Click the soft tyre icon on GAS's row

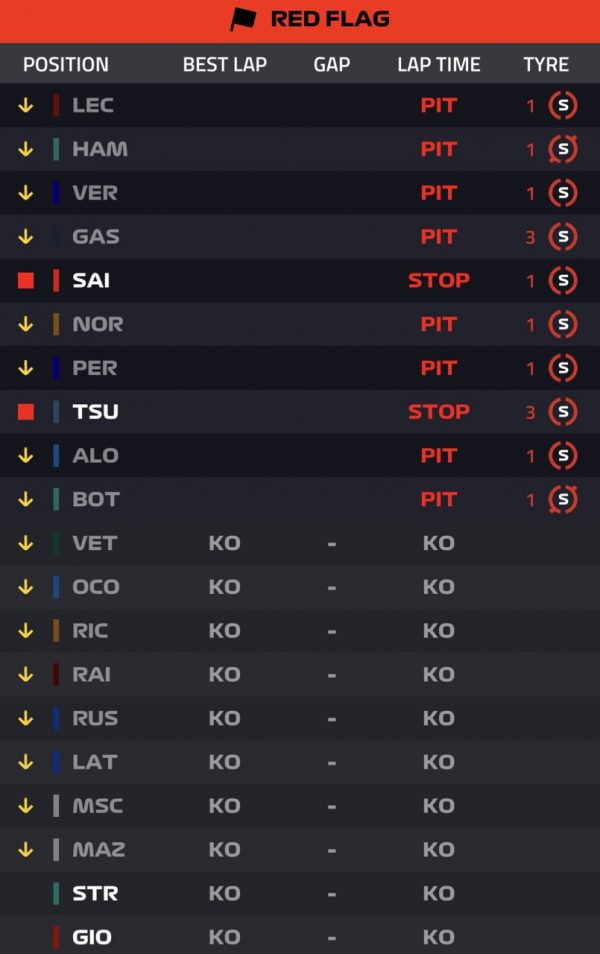[x=563, y=237]
